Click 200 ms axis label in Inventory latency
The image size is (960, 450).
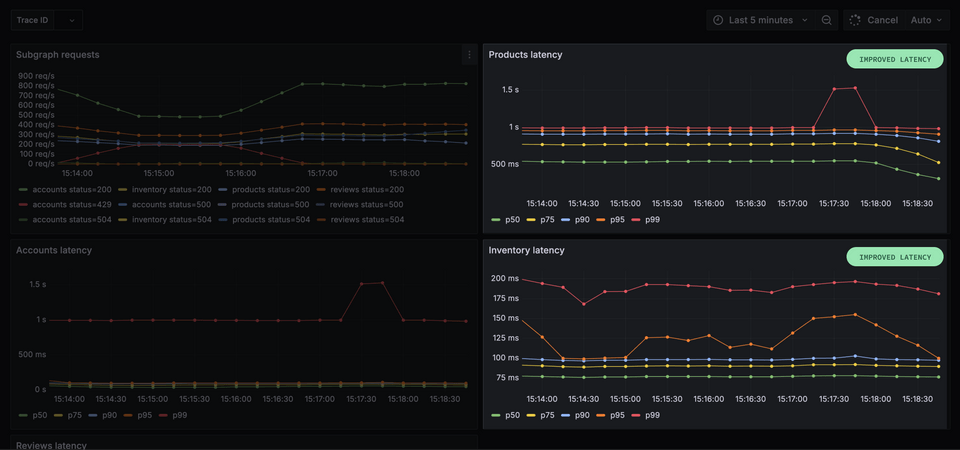[504, 279]
